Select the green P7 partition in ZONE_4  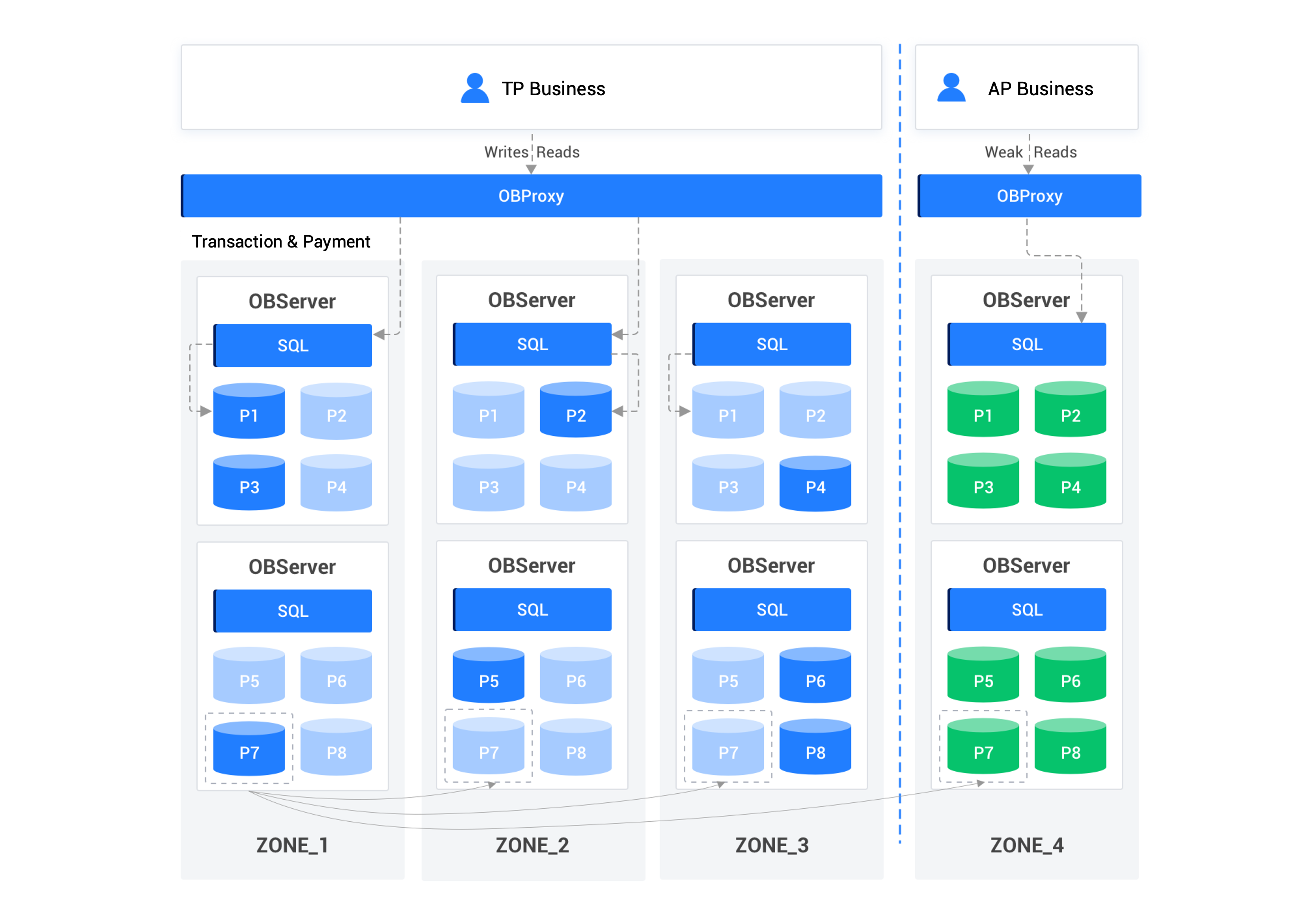(983, 750)
